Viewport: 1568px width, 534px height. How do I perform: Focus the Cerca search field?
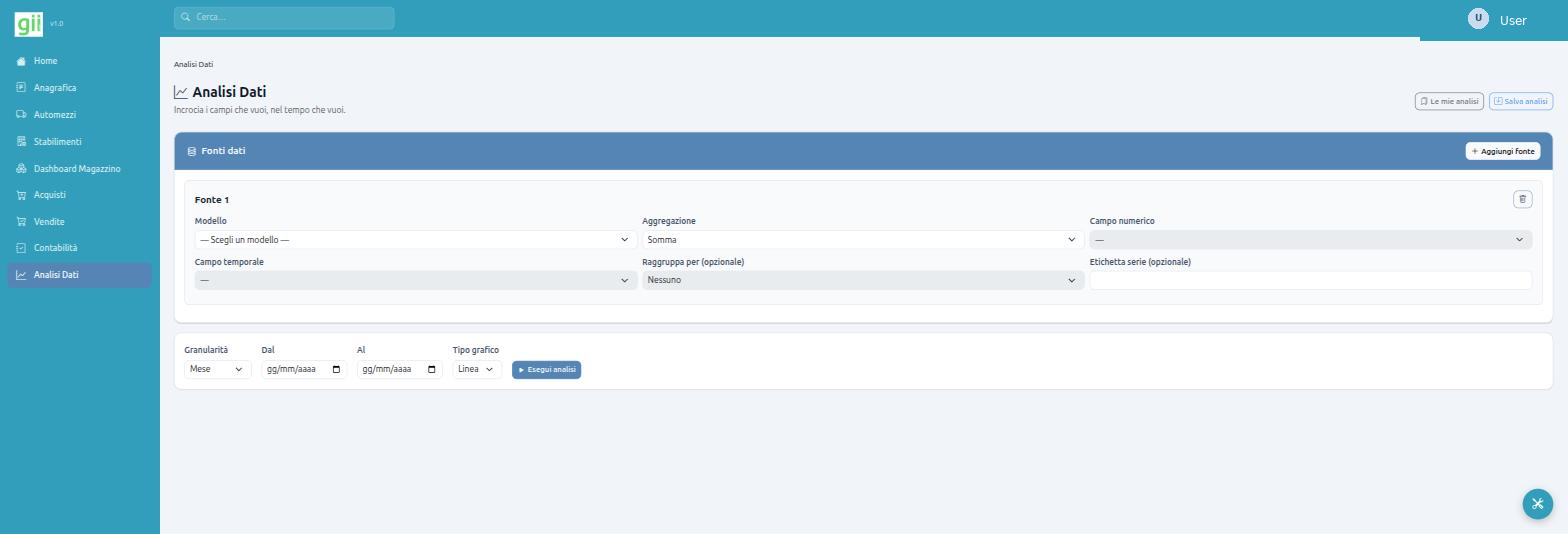[284, 17]
